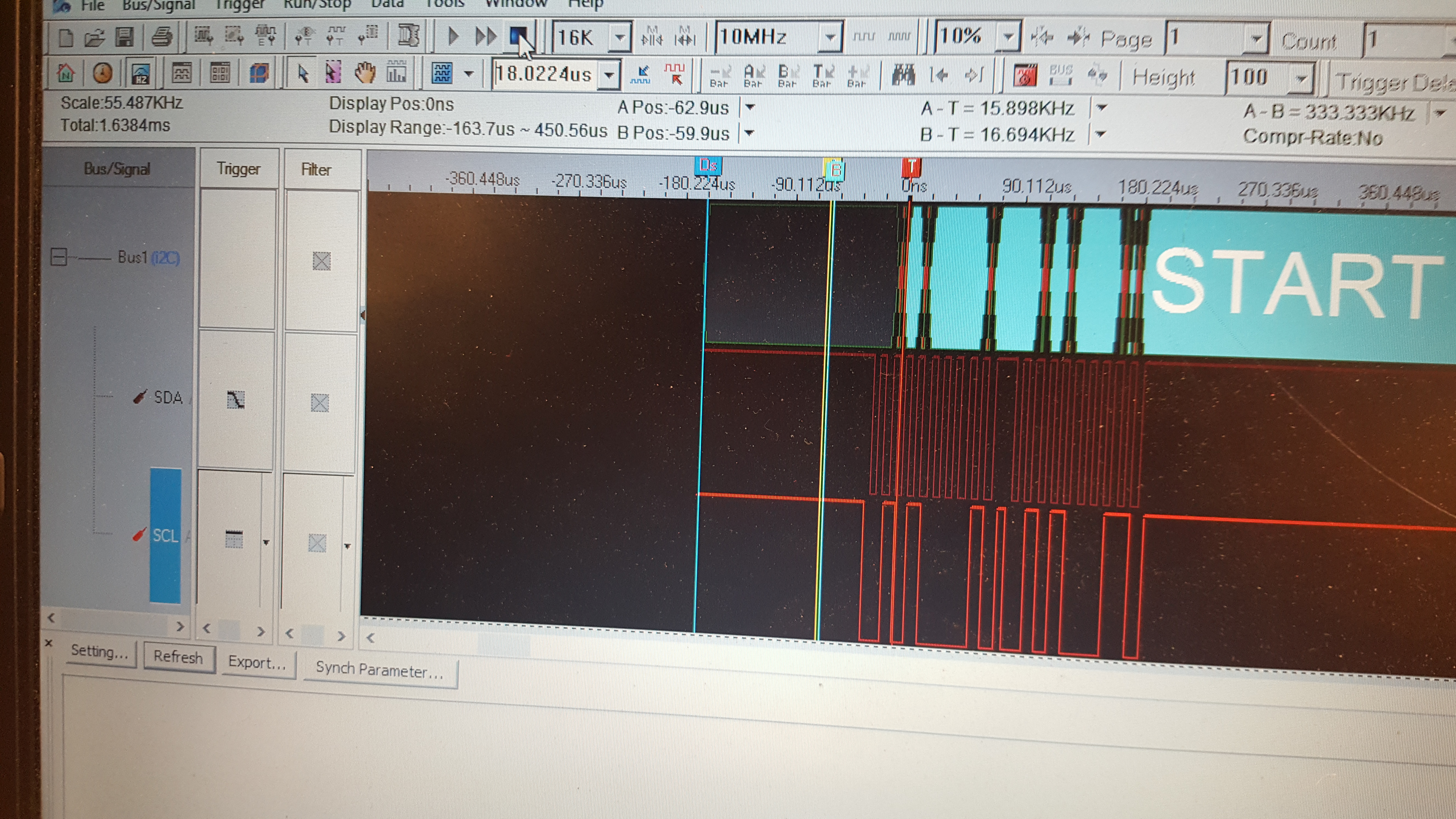This screenshot has width=1456, height=819.
Task: Expand the A-T frequency dropdown arrow
Action: click(x=1101, y=107)
